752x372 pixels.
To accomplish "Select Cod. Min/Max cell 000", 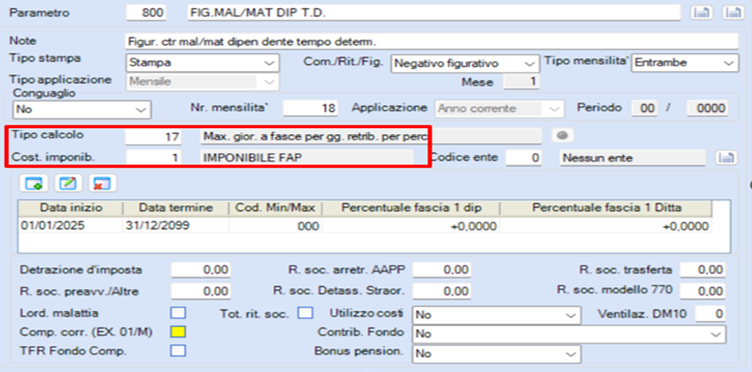I will pyautogui.click(x=275, y=225).
